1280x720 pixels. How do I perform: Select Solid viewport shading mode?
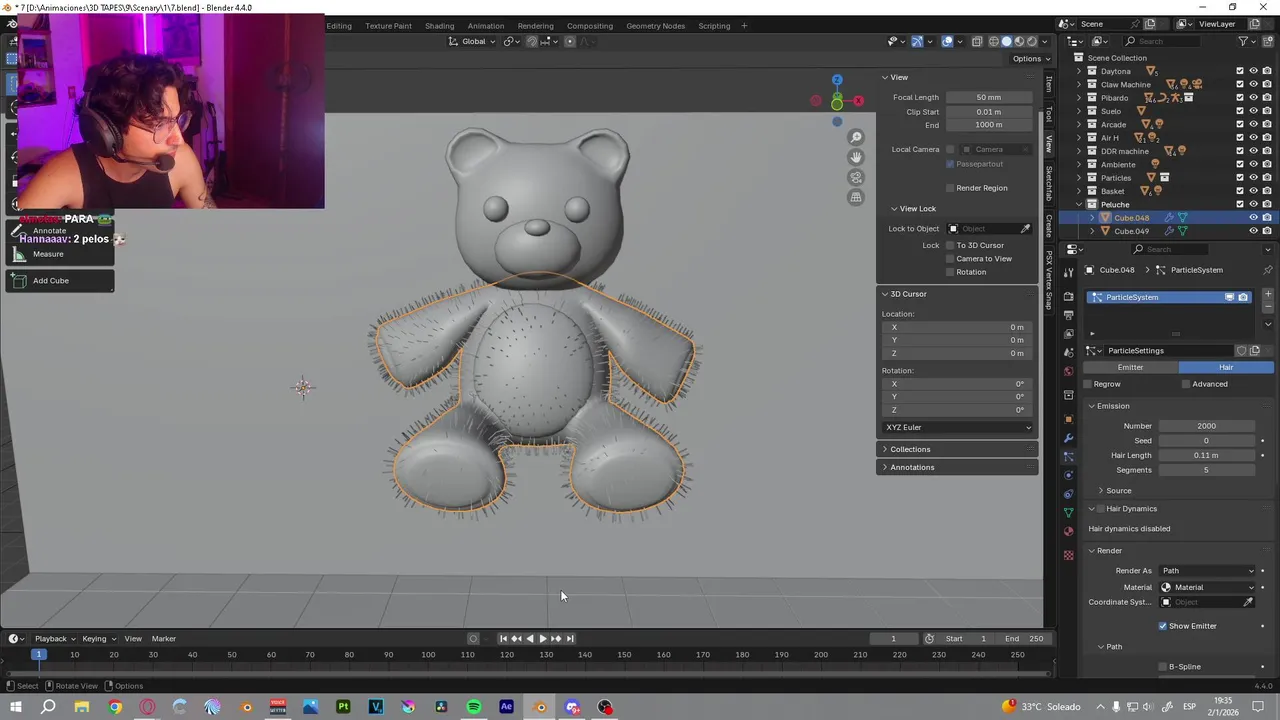[x=1006, y=41]
